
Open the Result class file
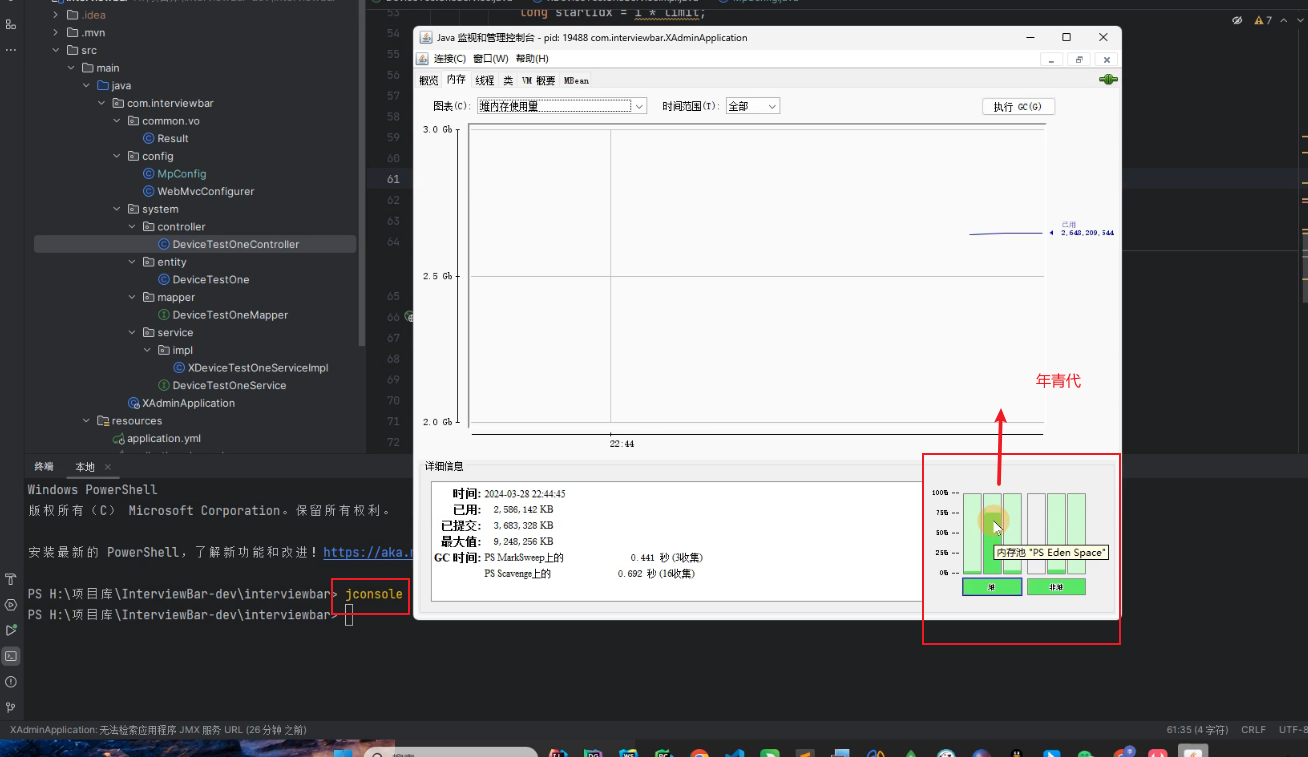pyautogui.click(x=173, y=139)
